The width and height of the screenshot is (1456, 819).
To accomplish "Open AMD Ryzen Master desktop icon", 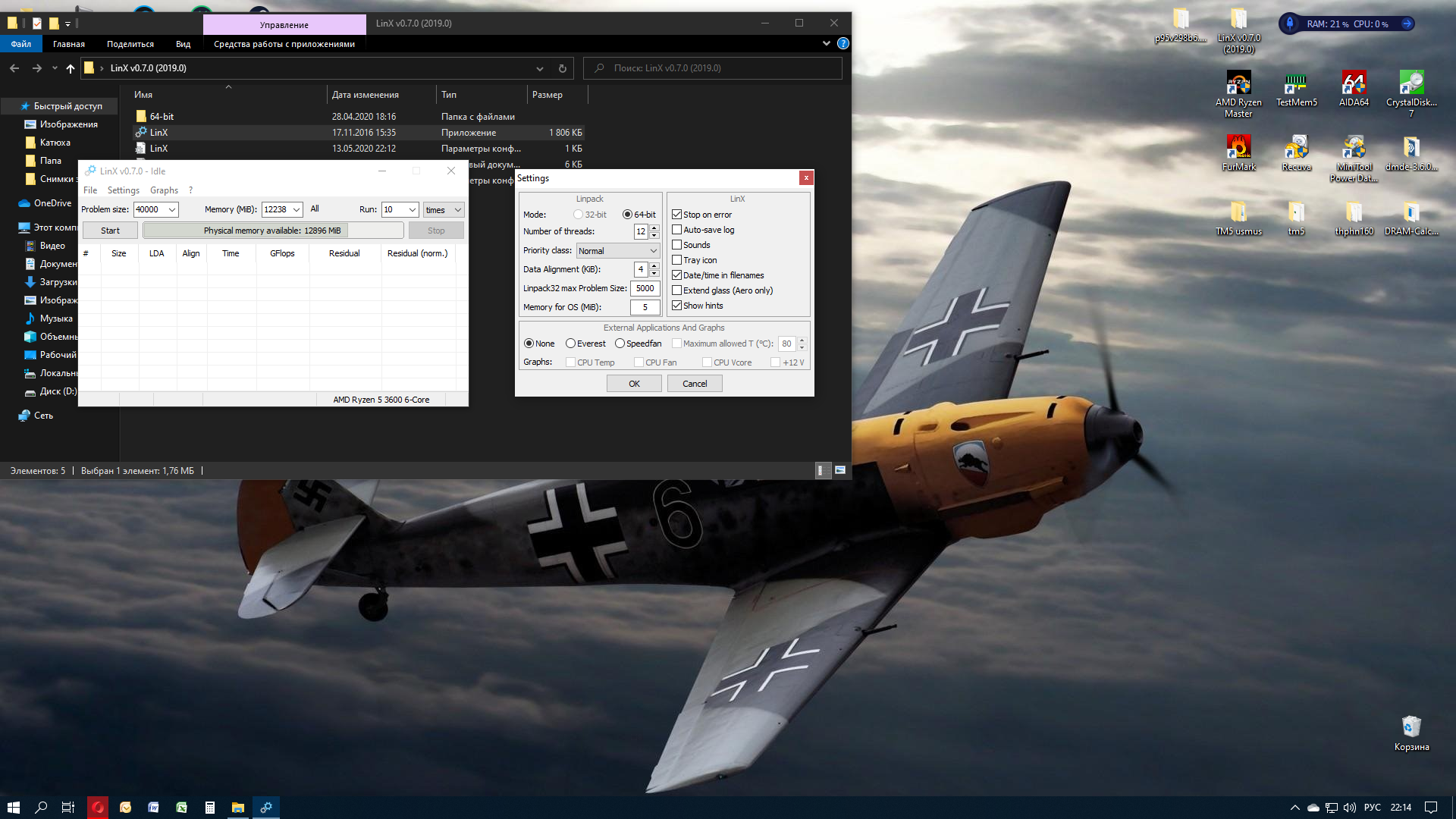I will coord(1238,83).
